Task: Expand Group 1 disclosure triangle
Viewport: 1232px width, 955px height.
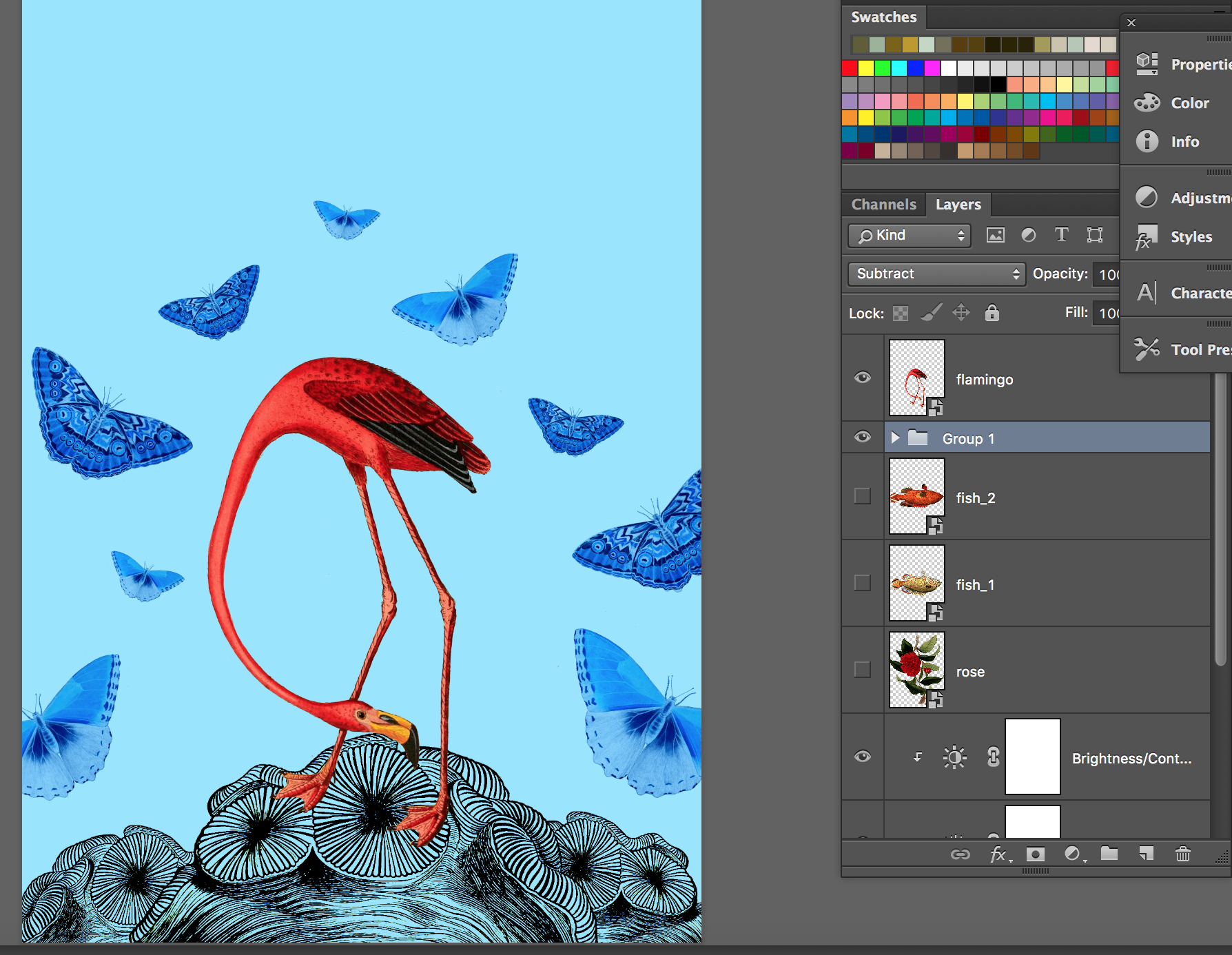Action: coord(895,438)
